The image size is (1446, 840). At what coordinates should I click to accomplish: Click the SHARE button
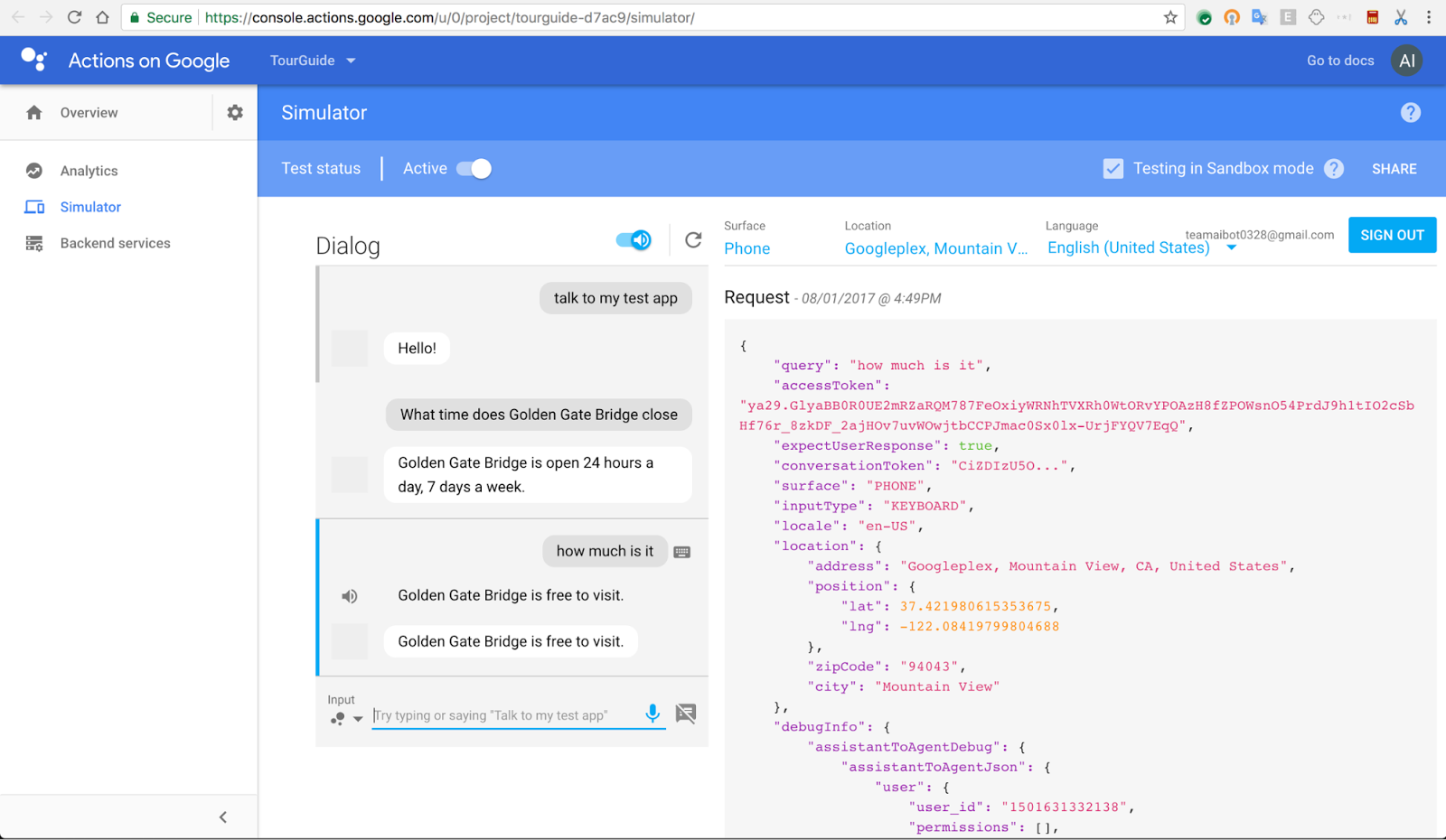click(1394, 169)
